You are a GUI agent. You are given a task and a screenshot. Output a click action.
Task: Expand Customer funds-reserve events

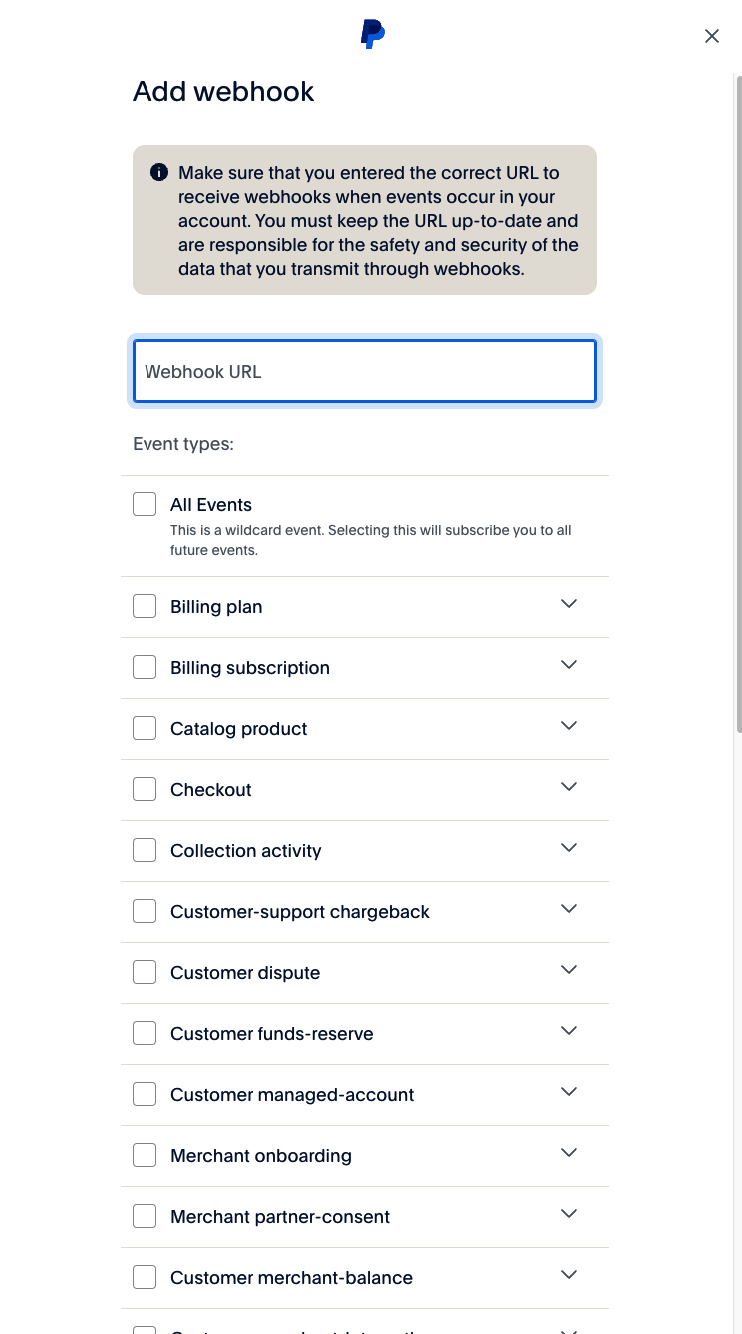click(569, 1031)
